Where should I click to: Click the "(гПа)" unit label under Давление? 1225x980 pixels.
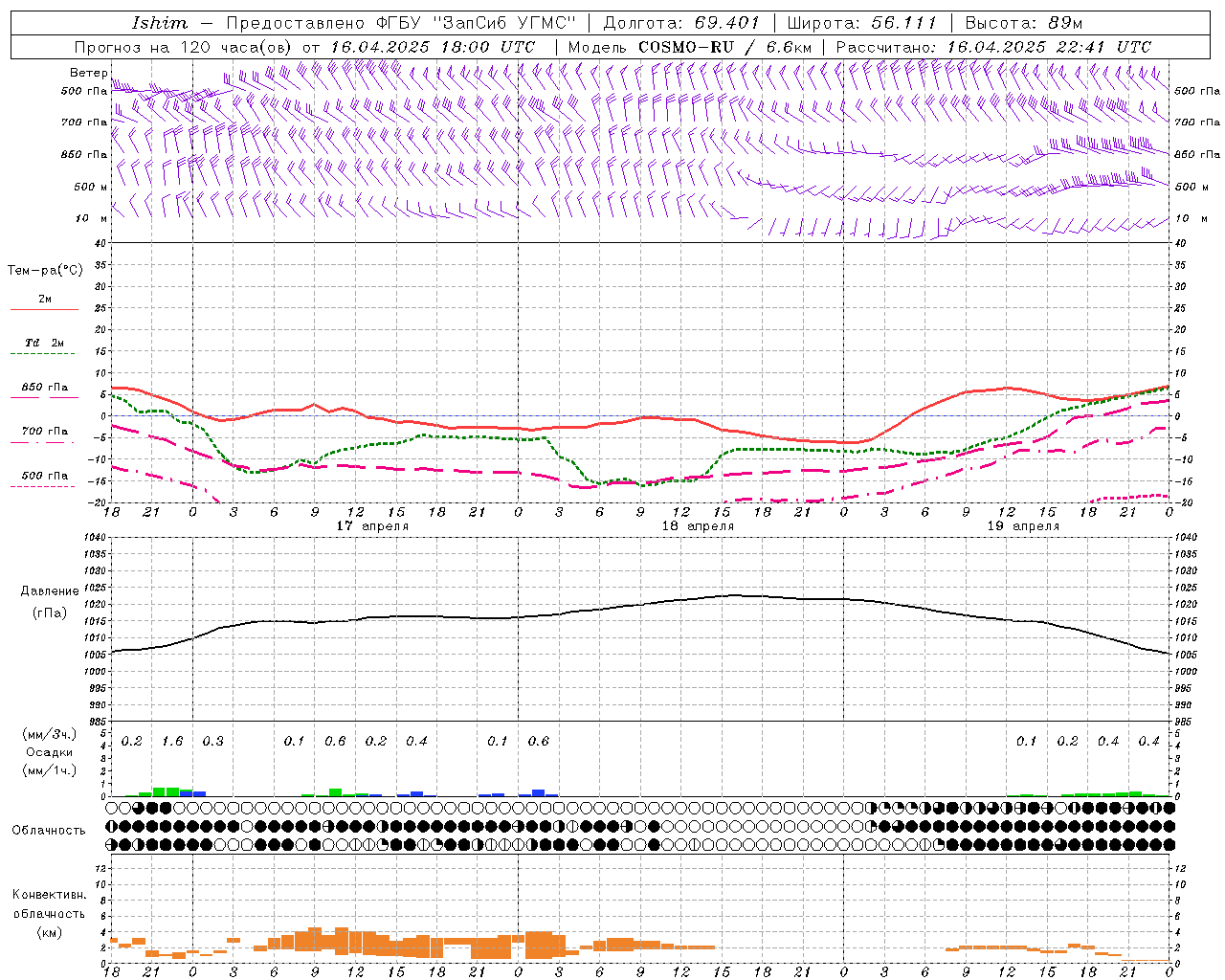tap(50, 612)
